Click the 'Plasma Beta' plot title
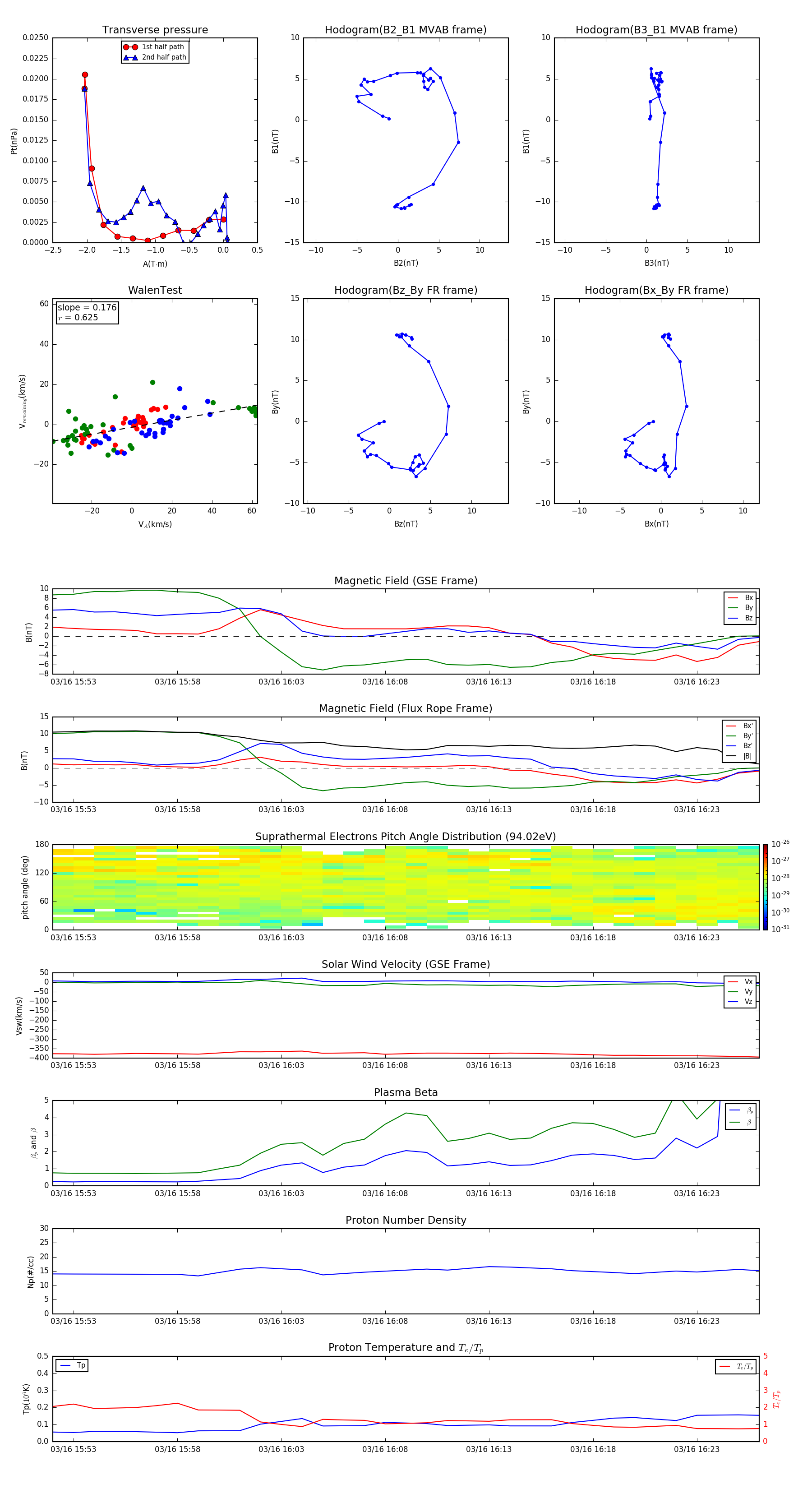This screenshot has width=812, height=1489. pyautogui.click(x=406, y=1093)
